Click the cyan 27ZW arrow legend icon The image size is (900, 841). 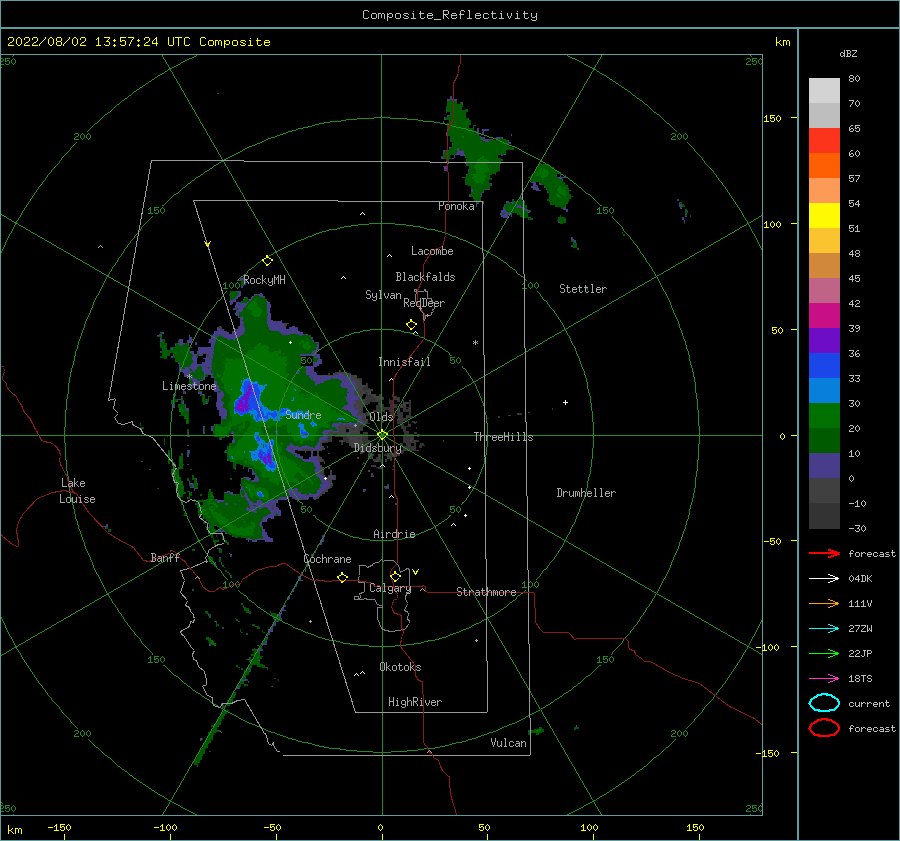(824, 629)
